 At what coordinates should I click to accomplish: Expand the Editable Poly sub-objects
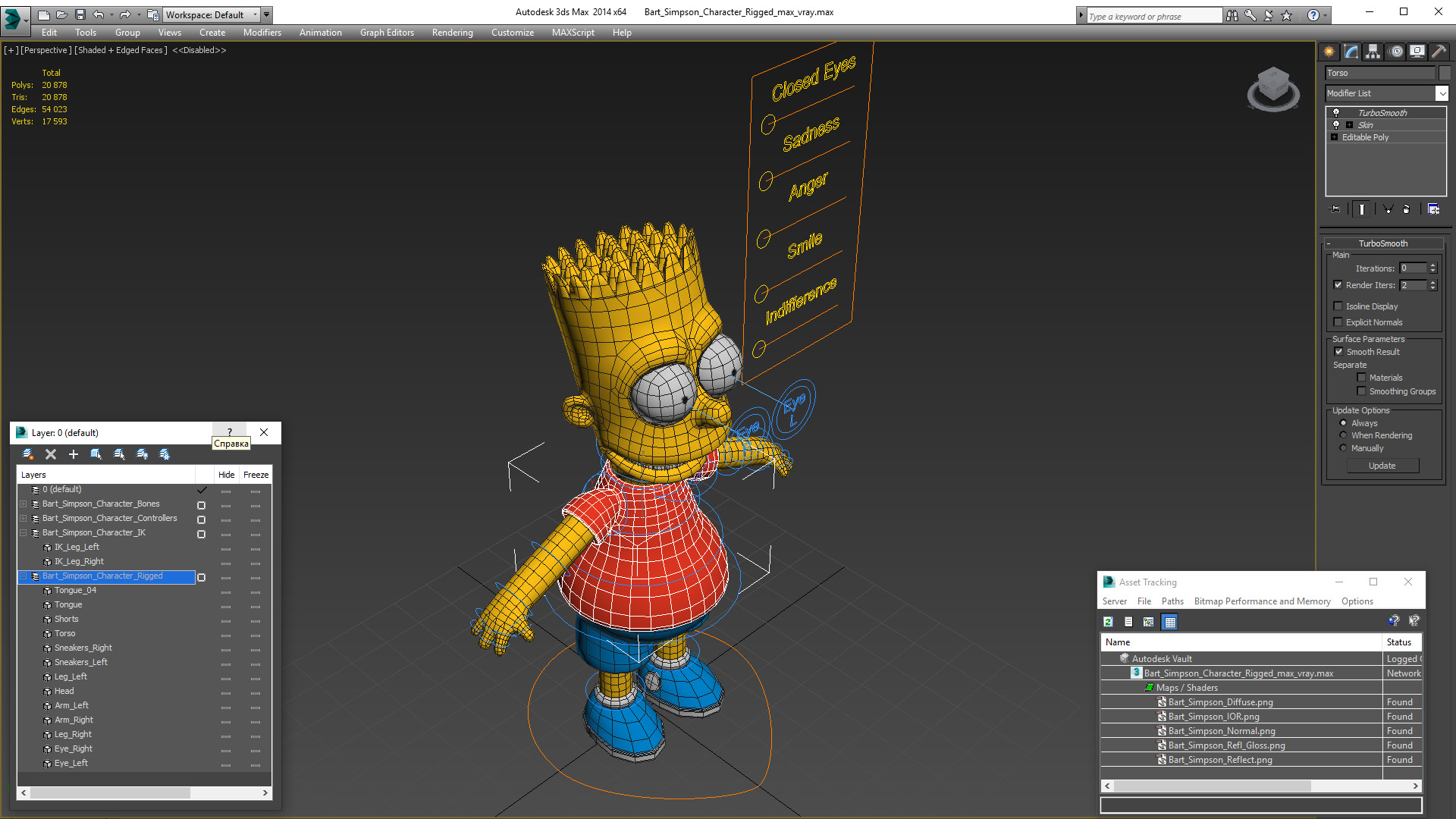(x=1335, y=137)
